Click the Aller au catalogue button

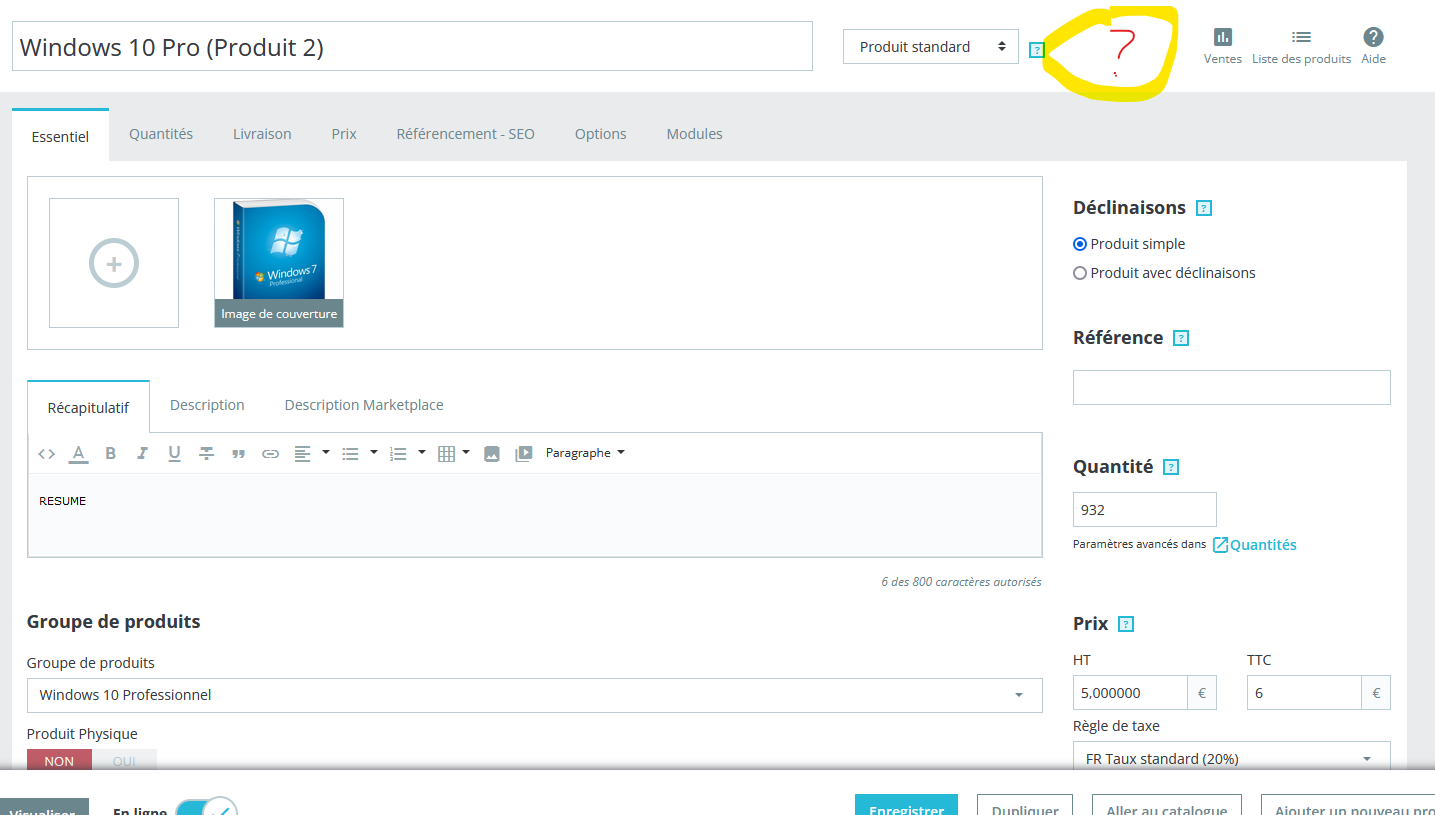1167,805
